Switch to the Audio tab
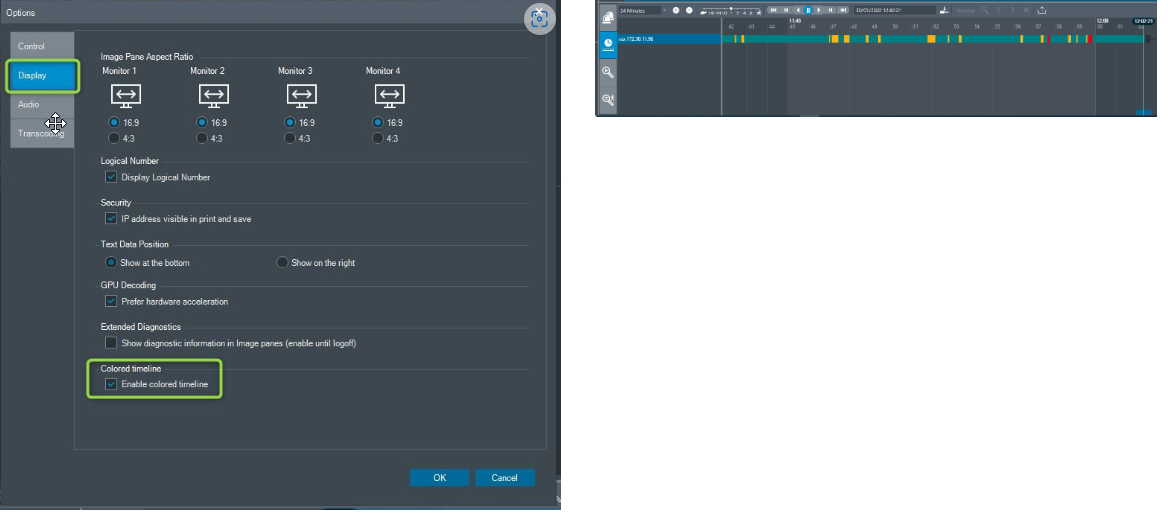The height and width of the screenshot is (519, 1168). tap(42, 104)
